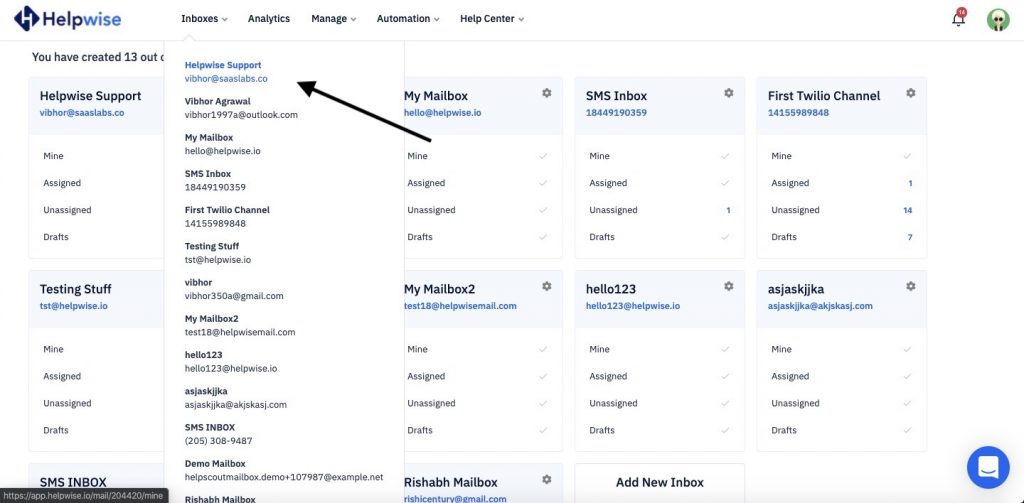Expand the Help Center dropdown
1024x503 pixels.
pos(492,19)
